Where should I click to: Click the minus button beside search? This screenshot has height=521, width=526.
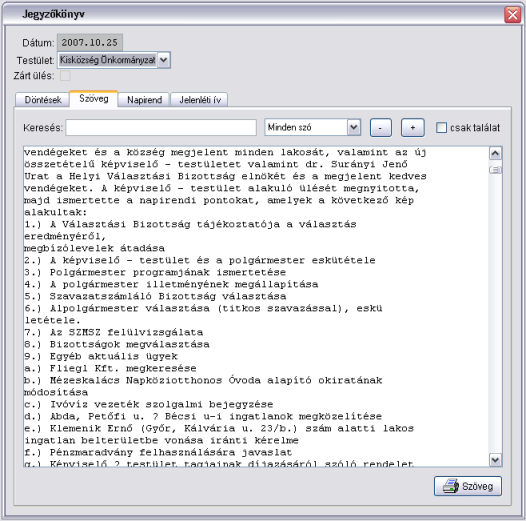(380, 128)
